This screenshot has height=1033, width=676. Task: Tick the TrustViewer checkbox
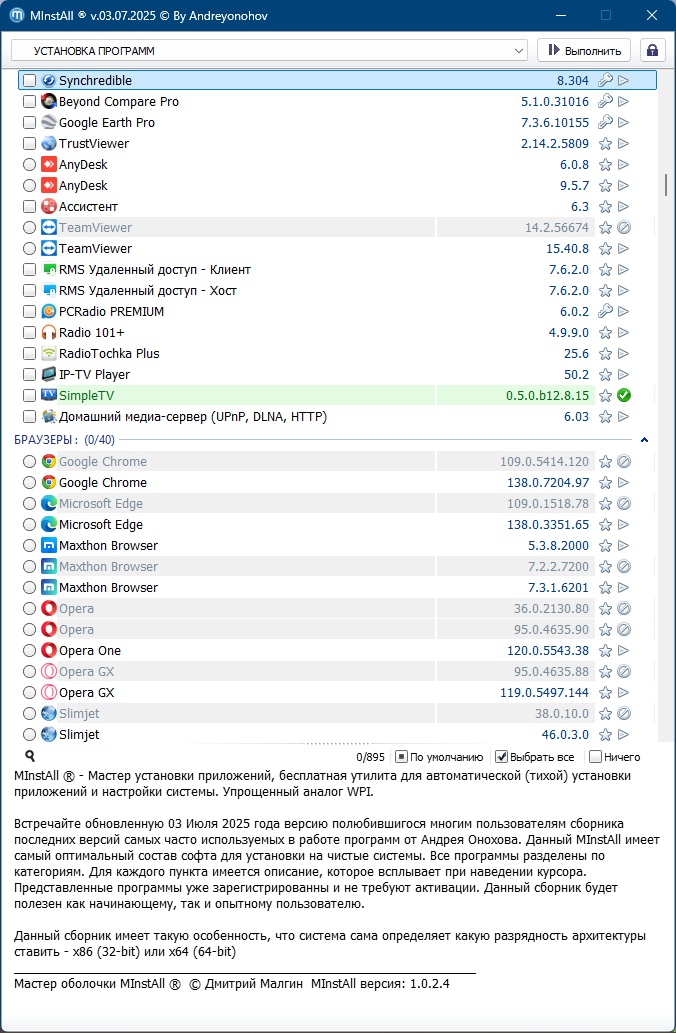29,144
